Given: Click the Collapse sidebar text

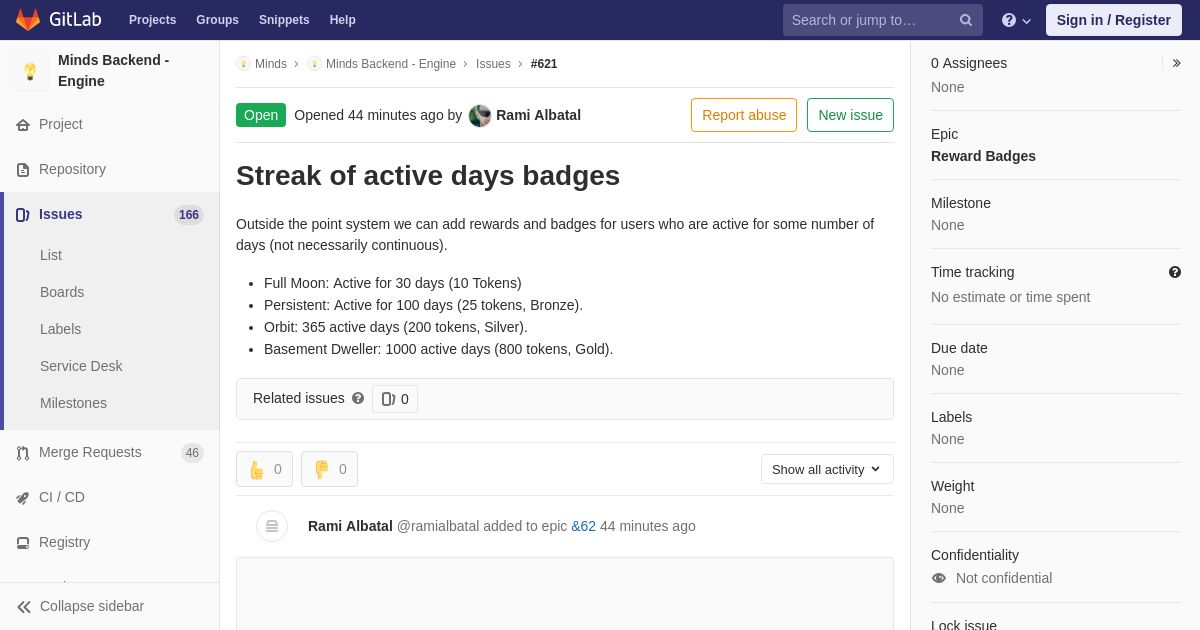Looking at the screenshot, I should coord(92,606).
